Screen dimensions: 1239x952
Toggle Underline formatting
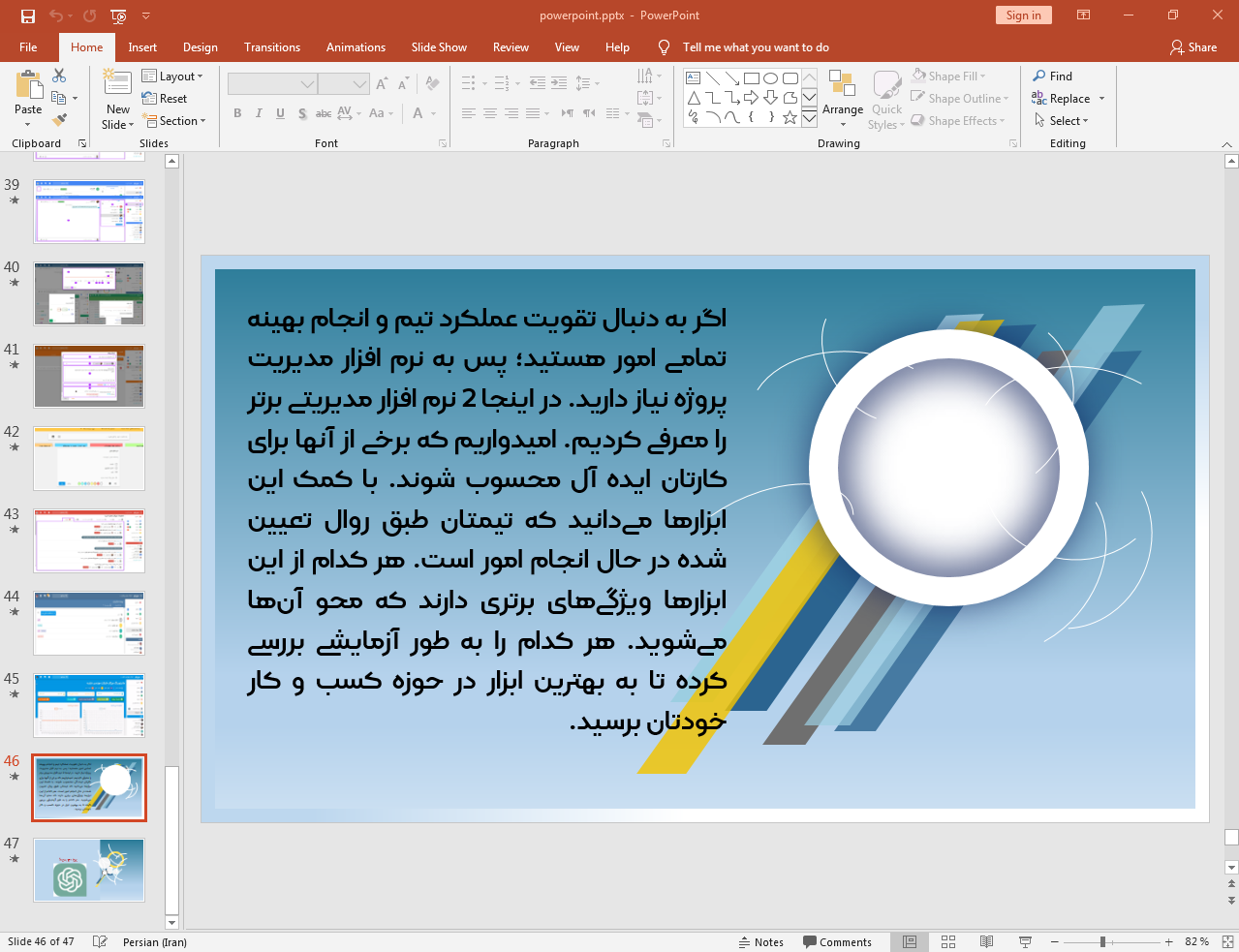click(280, 113)
